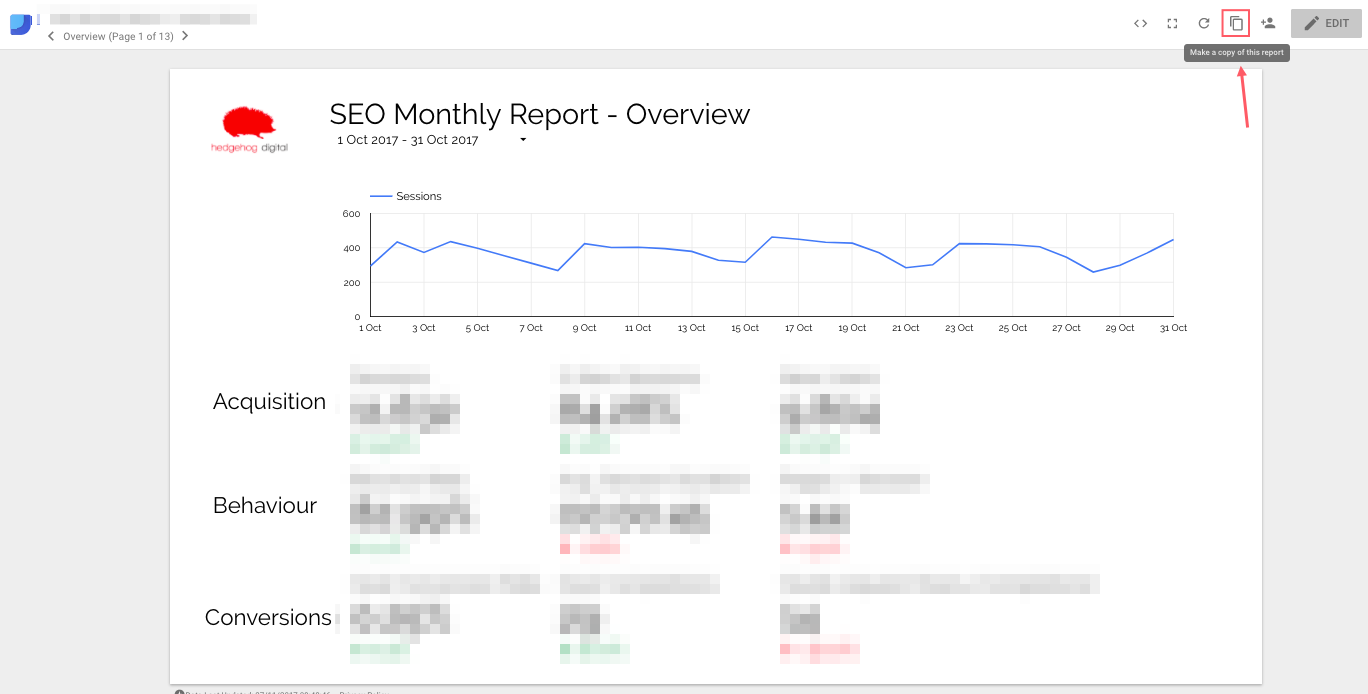Click the data last updated info icon

(178, 691)
